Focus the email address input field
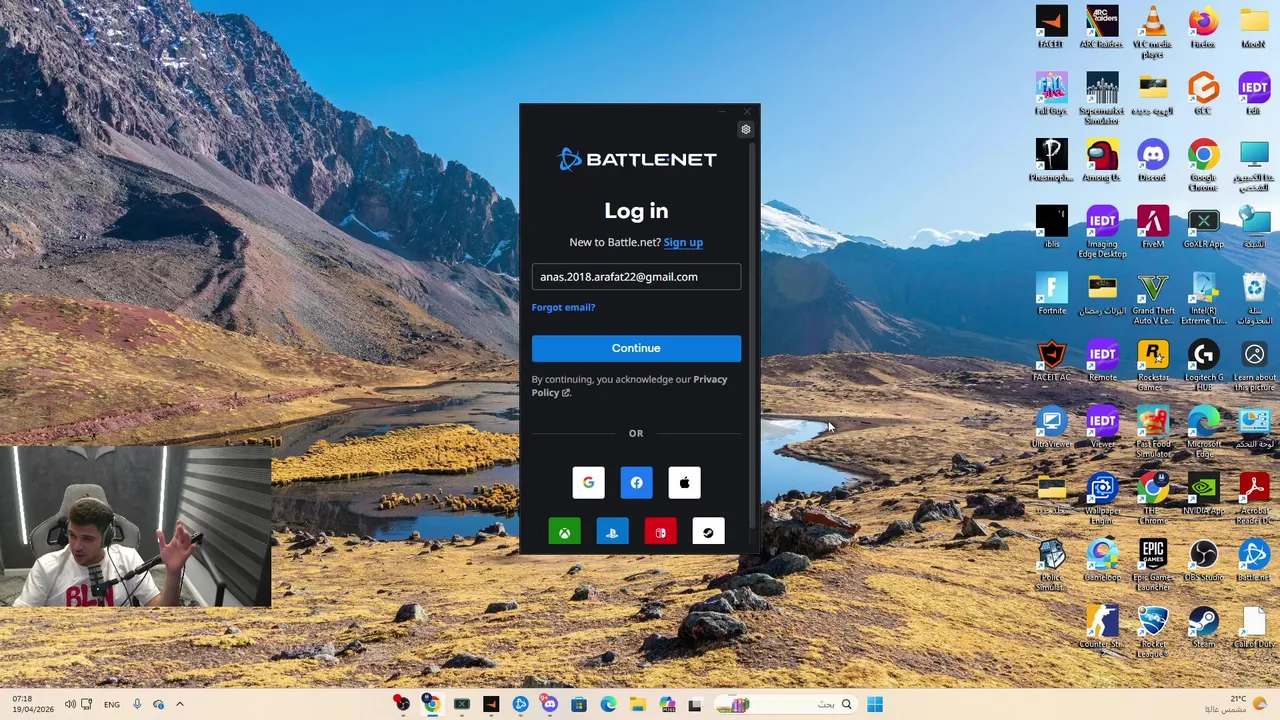This screenshot has width=1280, height=720. tap(636, 277)
